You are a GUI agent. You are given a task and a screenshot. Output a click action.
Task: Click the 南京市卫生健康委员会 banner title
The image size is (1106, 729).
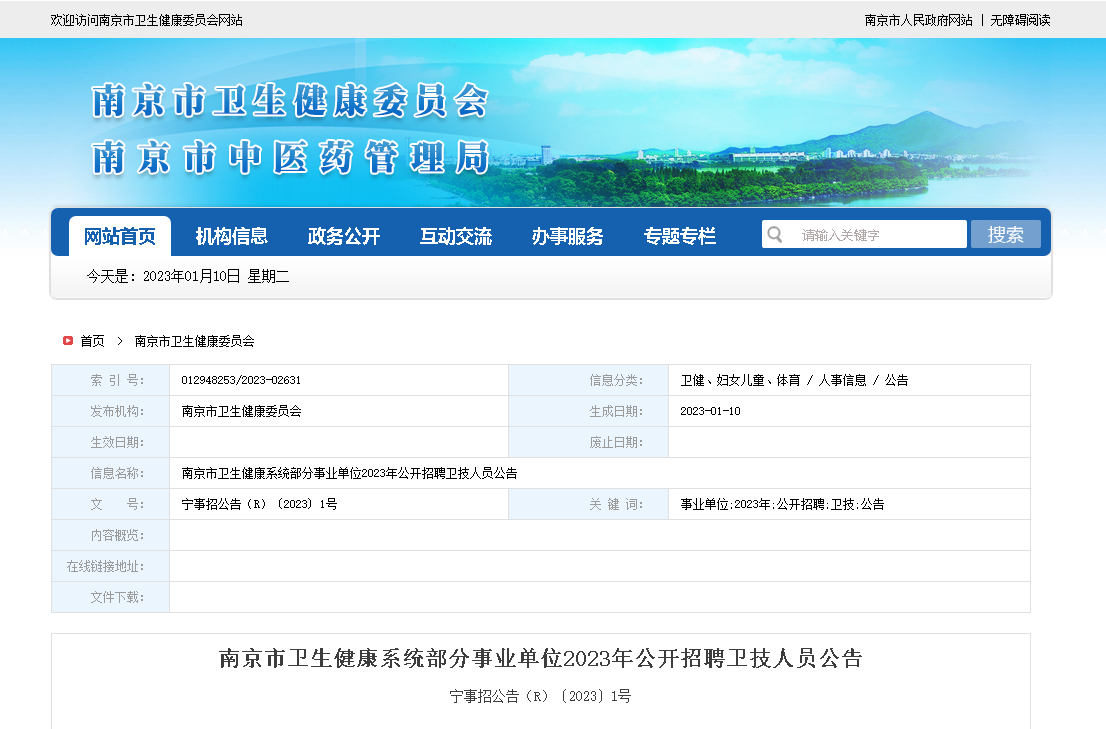tap(290, 101)
